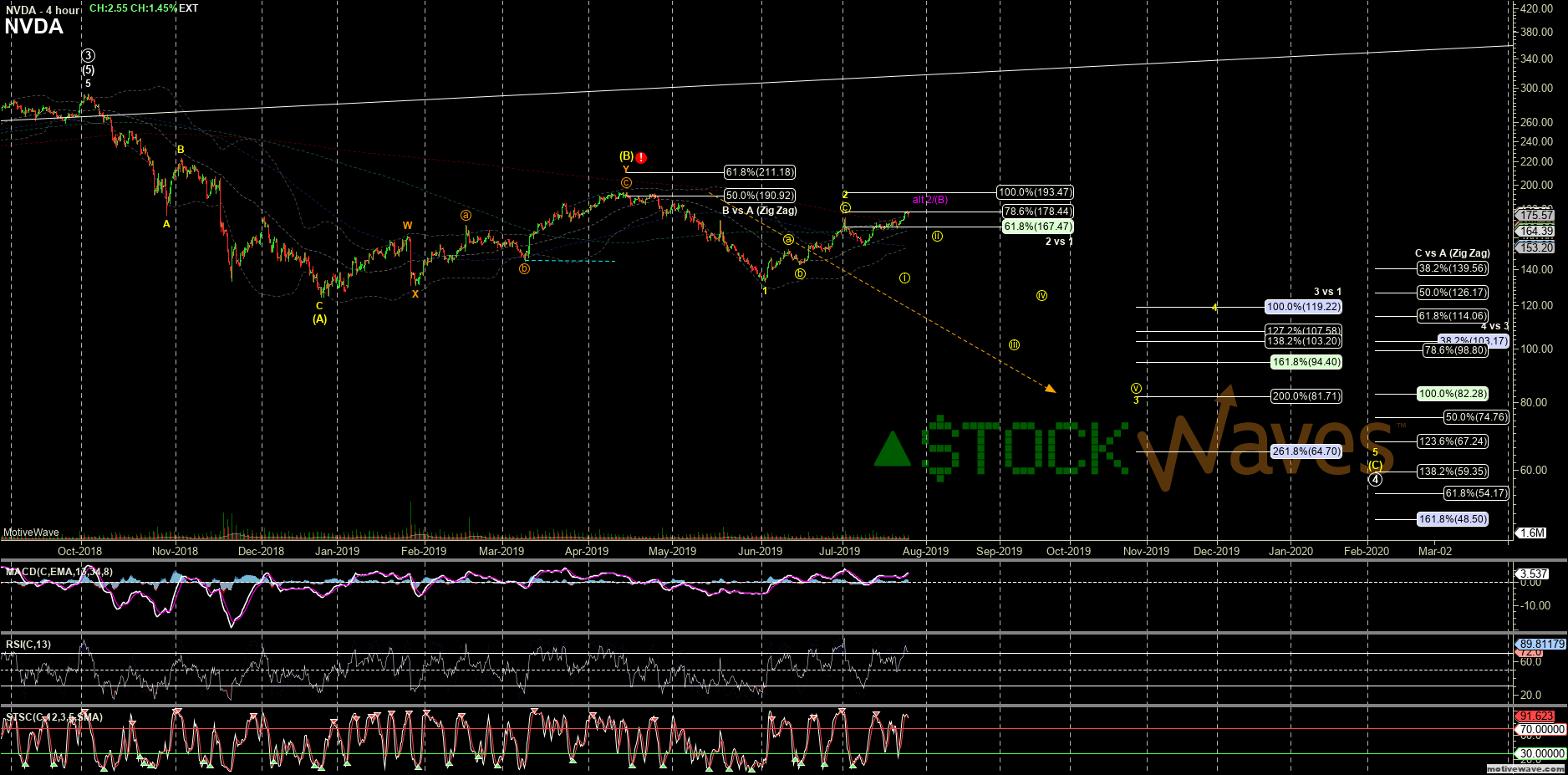Click the MACD(C,EMA,12,34,8) indicator title
The height and width of the screenshot is (775, 1568).
point(59,572)
